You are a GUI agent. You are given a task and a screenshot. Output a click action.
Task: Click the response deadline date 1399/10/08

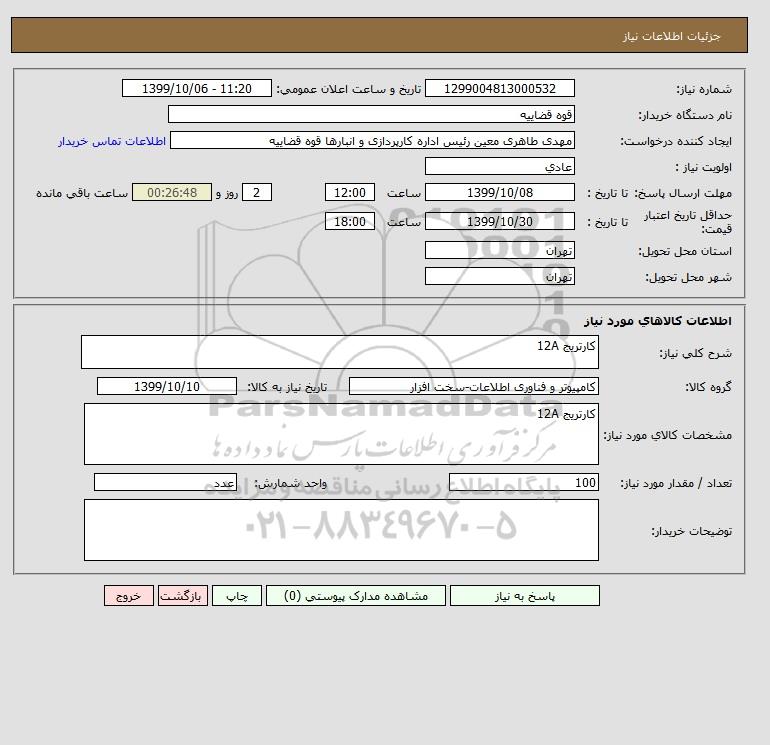point(499,193)
